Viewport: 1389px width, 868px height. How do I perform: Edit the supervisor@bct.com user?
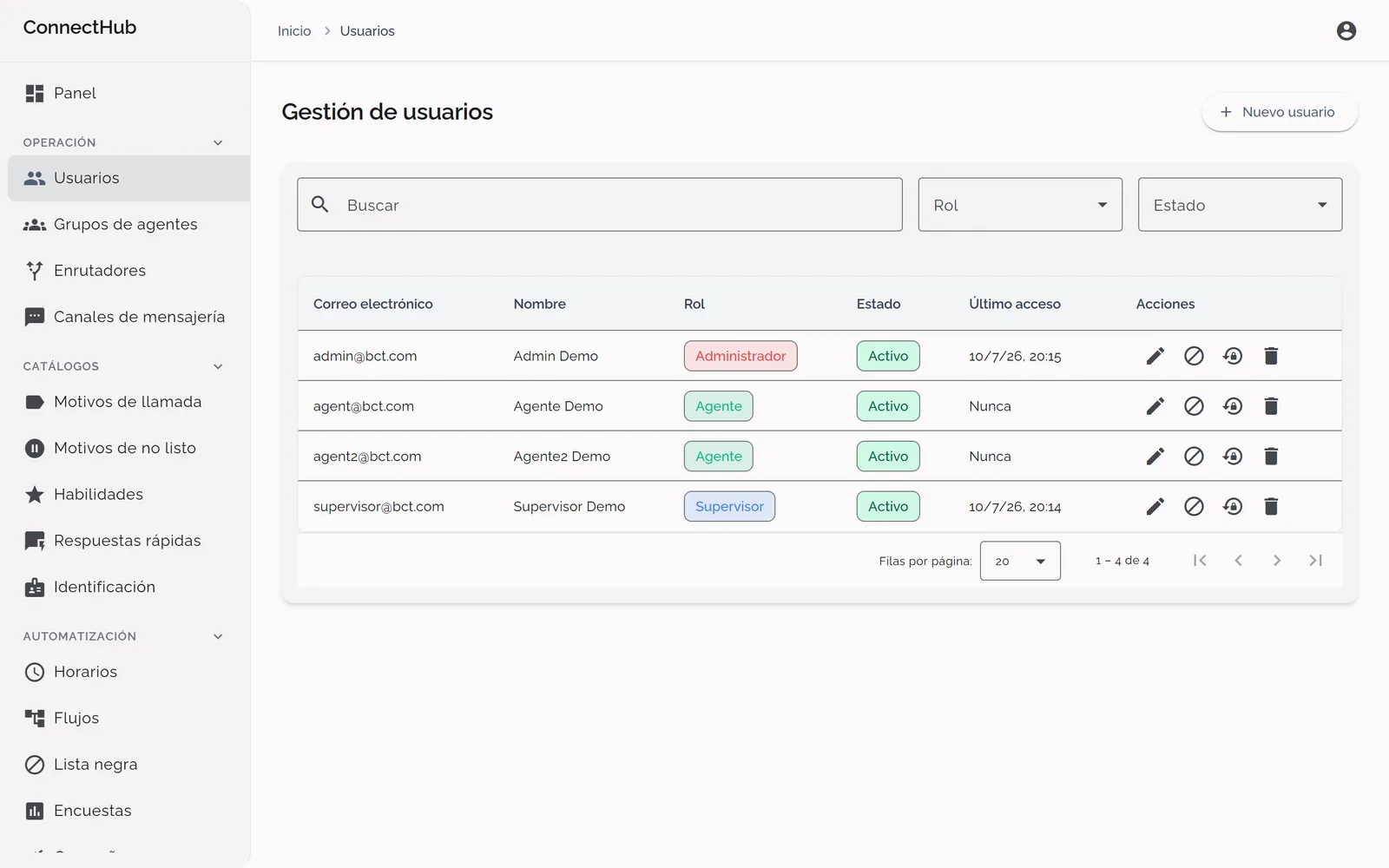click(x=1155, y=507)
